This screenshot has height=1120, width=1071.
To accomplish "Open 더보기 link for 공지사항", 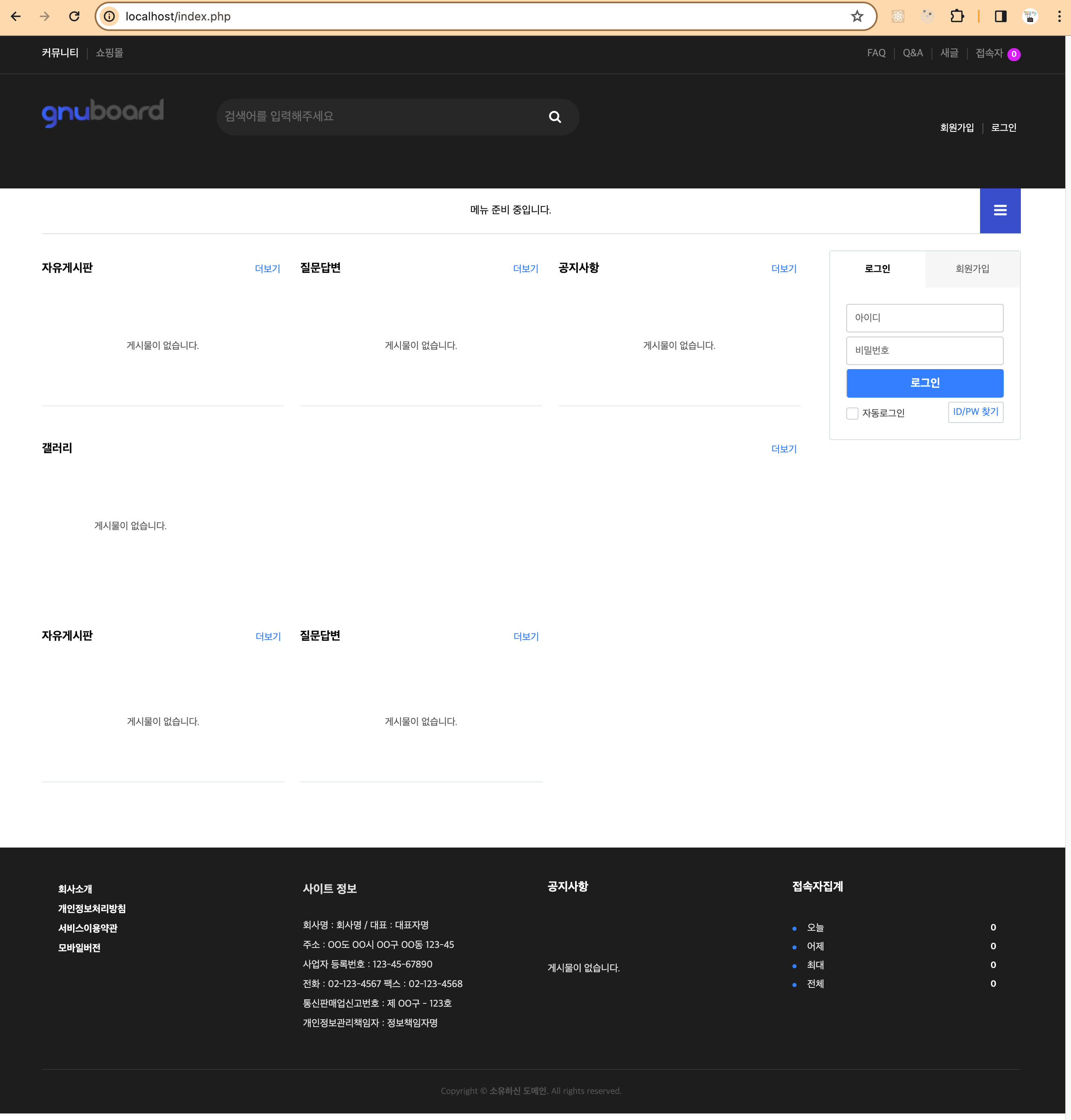I will tap(783, 269).
